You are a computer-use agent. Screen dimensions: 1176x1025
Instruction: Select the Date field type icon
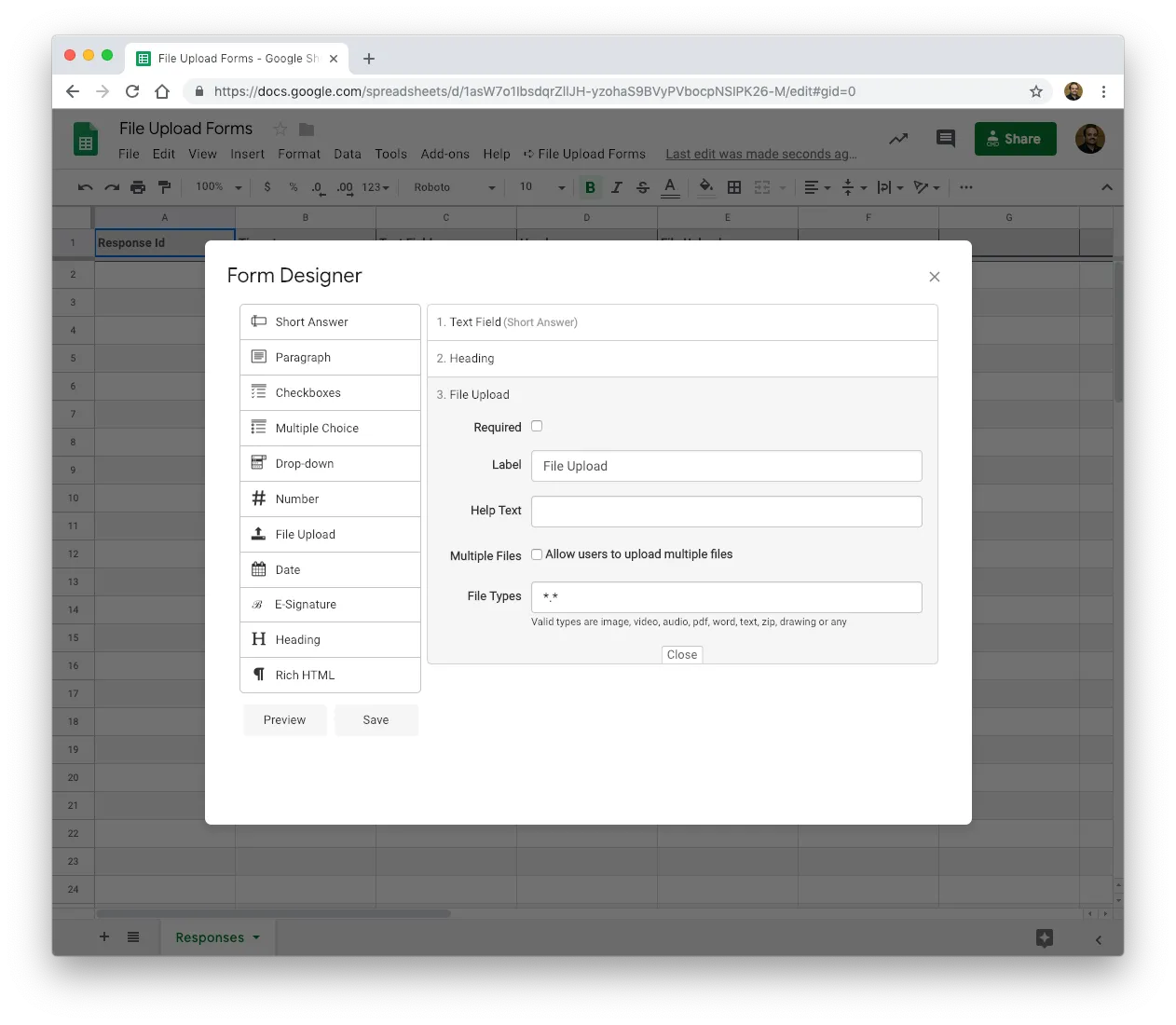coord(258,569)
